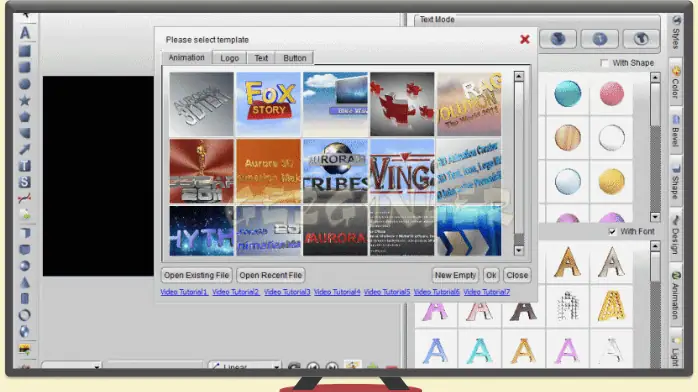Open Video Tutorial7 link

pos(487,292)
